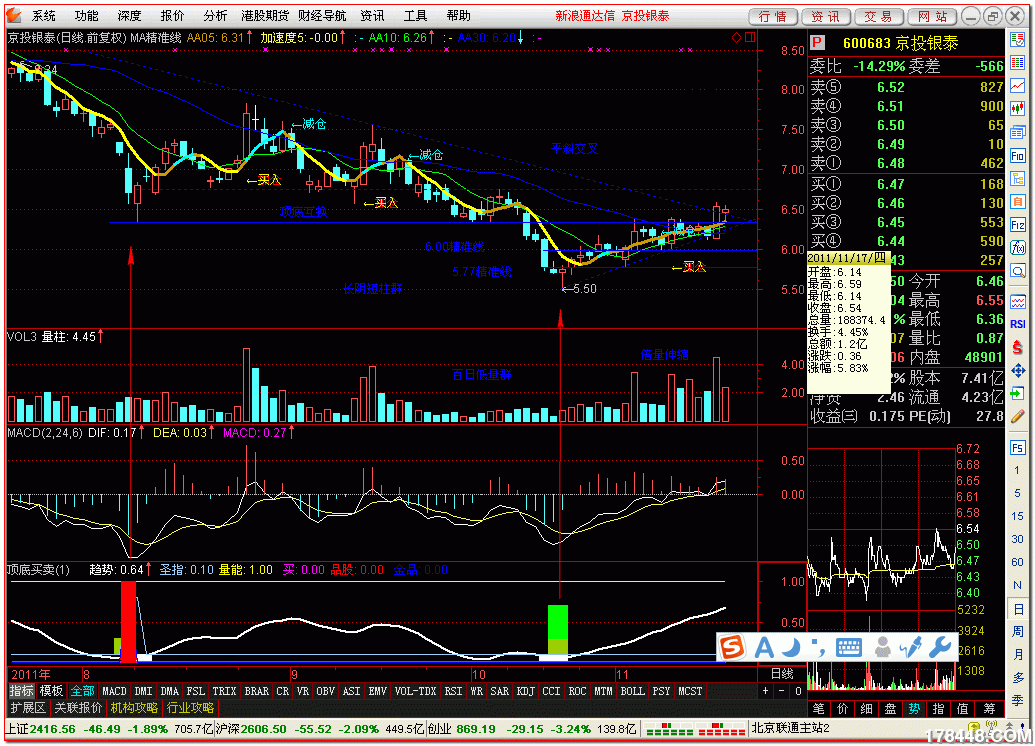This screenshot has height=746, width=1035.
Task: Select the 1-minute period in sidebar
Action: click(1017, 471)
